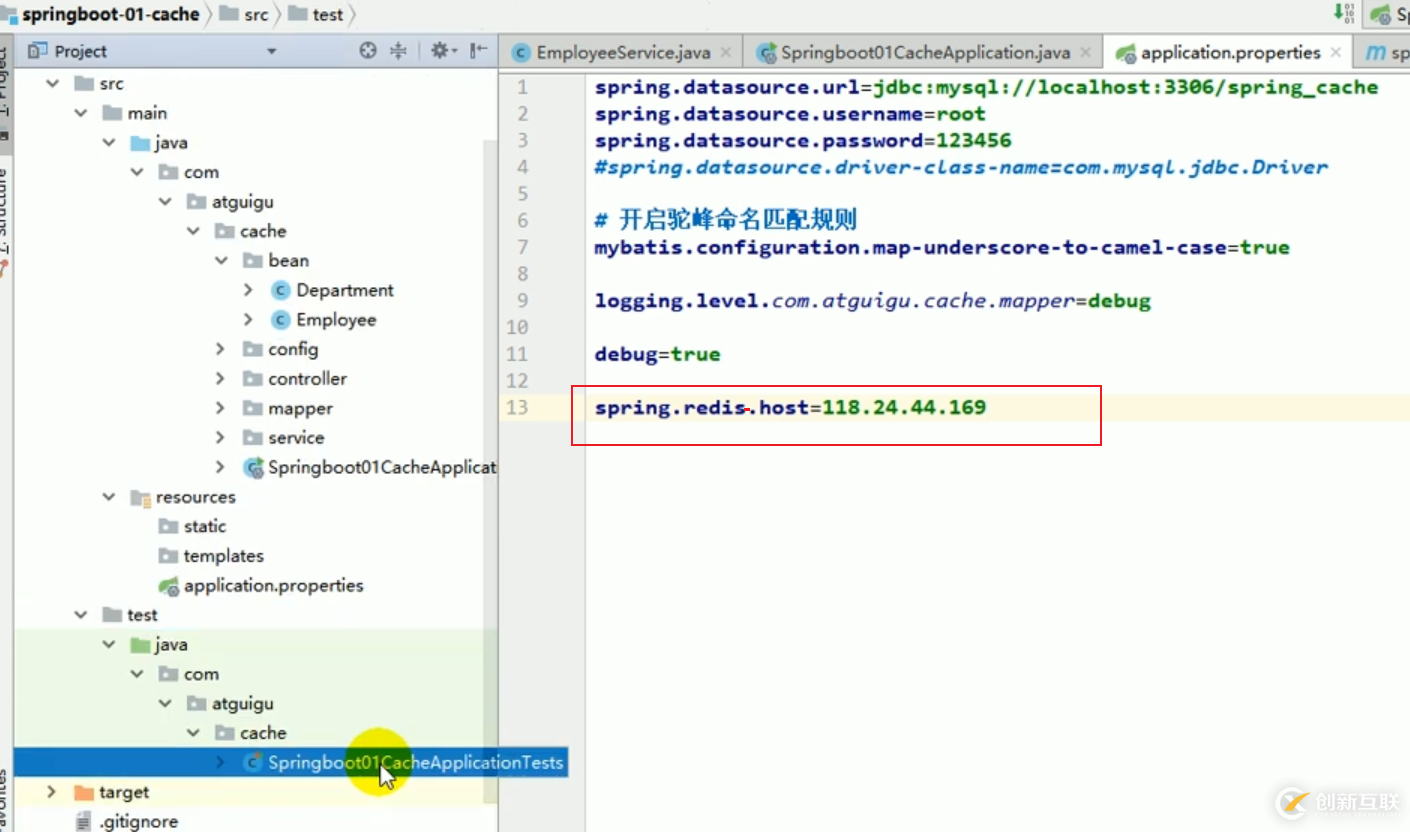
Task: Switch to Springboot01CacheApplication.java tab
Action: [x=924, y=53]
